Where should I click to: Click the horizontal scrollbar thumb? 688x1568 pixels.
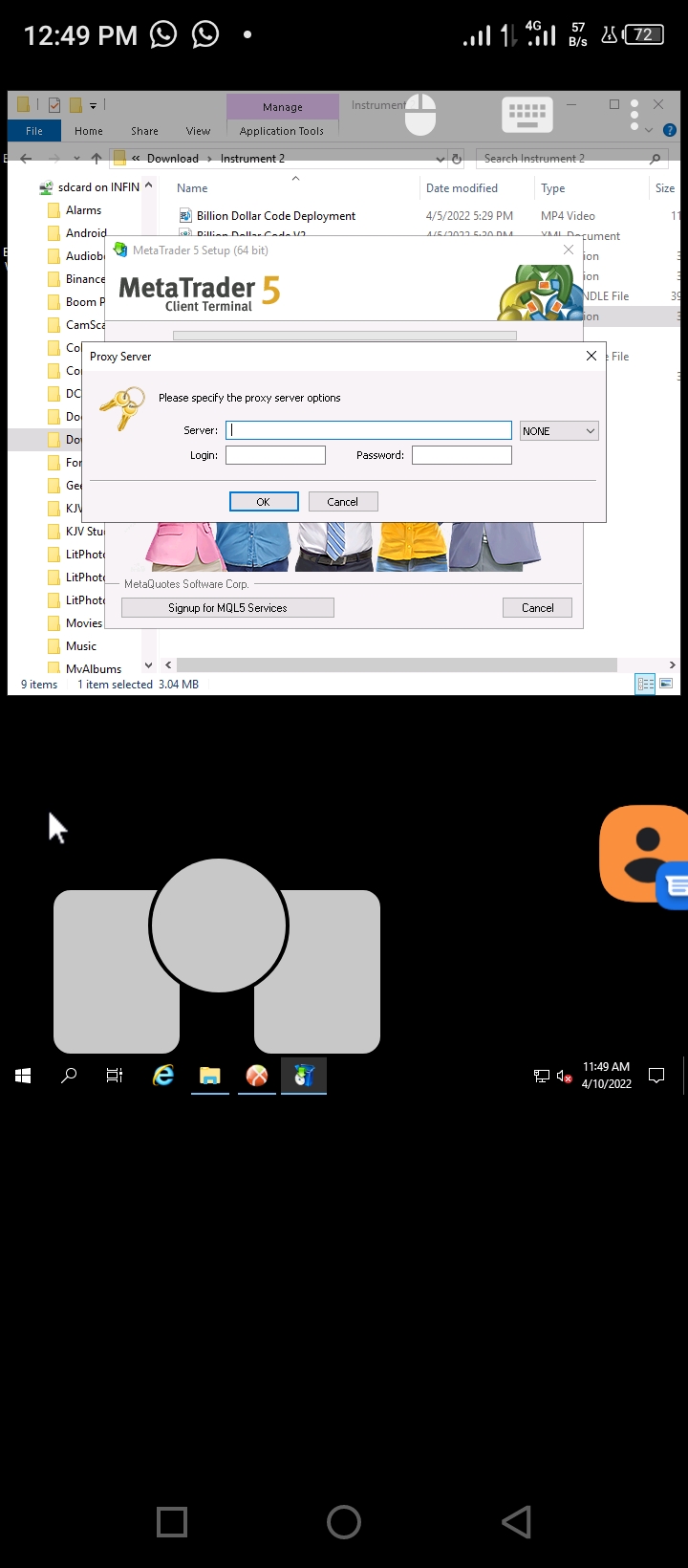(397, 664)
